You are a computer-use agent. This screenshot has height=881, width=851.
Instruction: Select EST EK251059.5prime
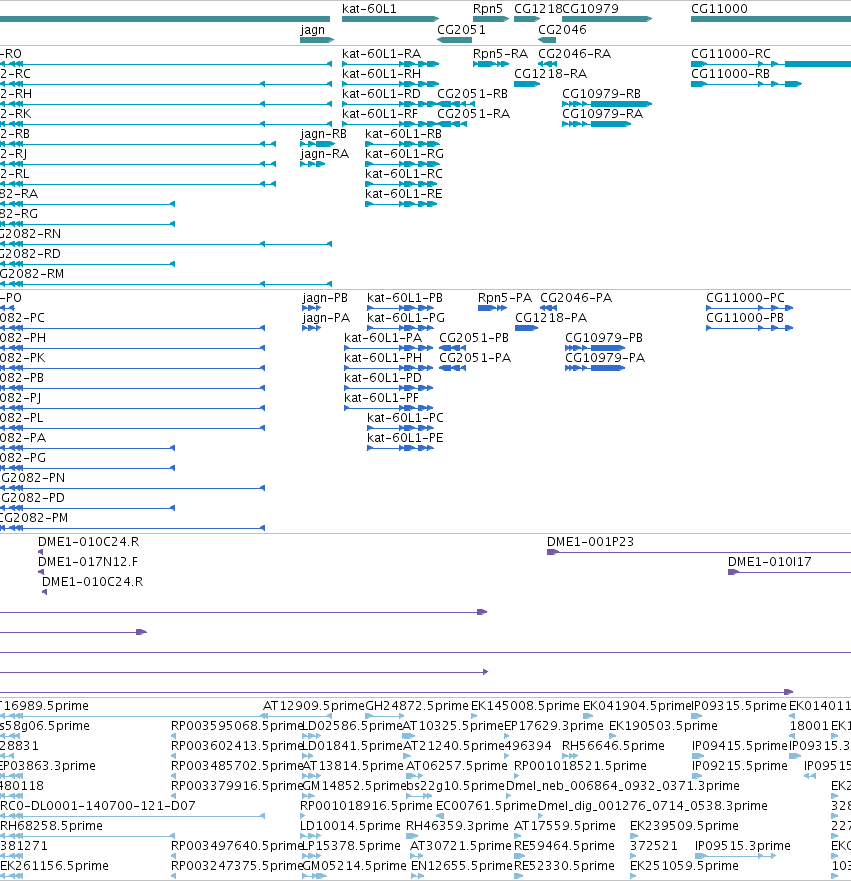684,865
